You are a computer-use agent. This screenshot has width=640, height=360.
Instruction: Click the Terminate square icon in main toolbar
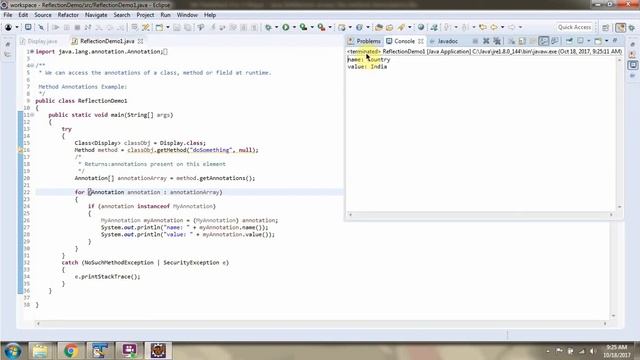77,27
